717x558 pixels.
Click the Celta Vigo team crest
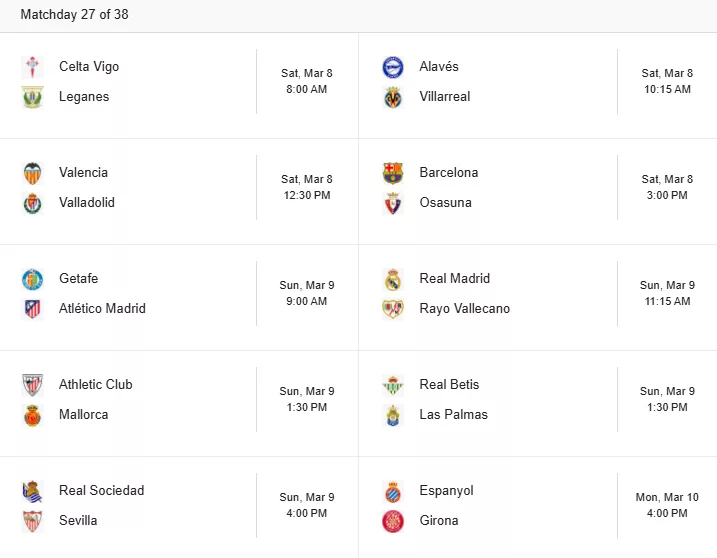[32, 67]
